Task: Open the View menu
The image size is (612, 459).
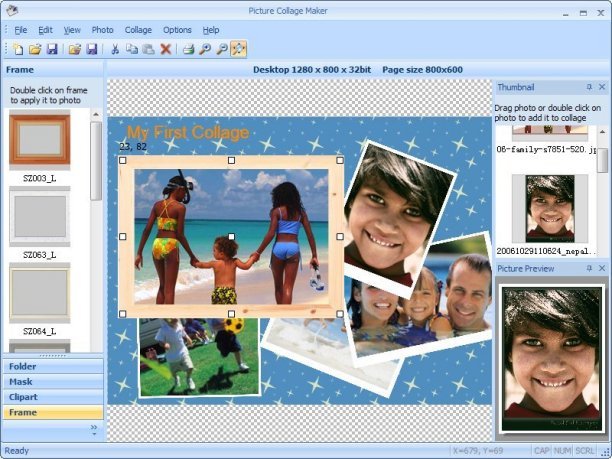Action: [72, 30]
